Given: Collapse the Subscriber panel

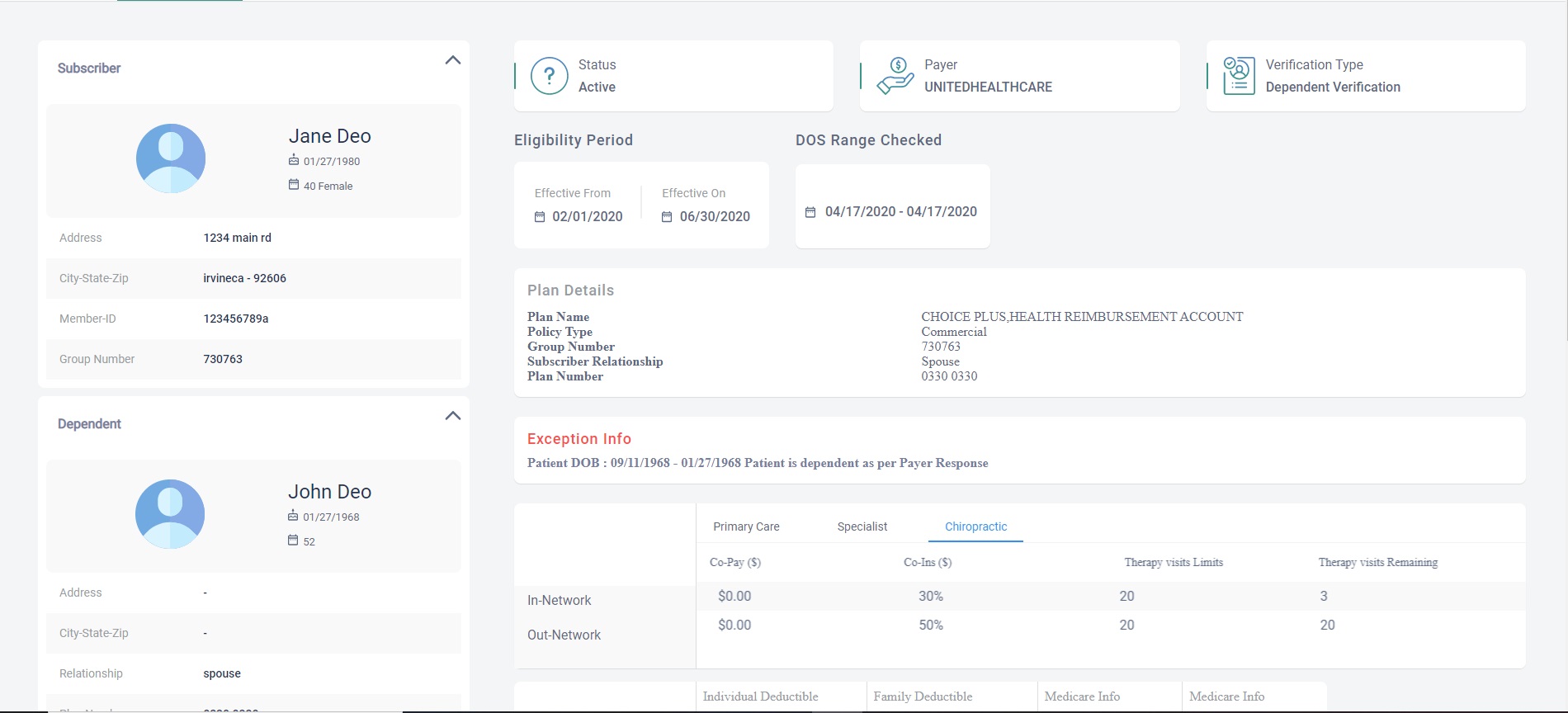Looking at the screenshot, I should [452, 60].
